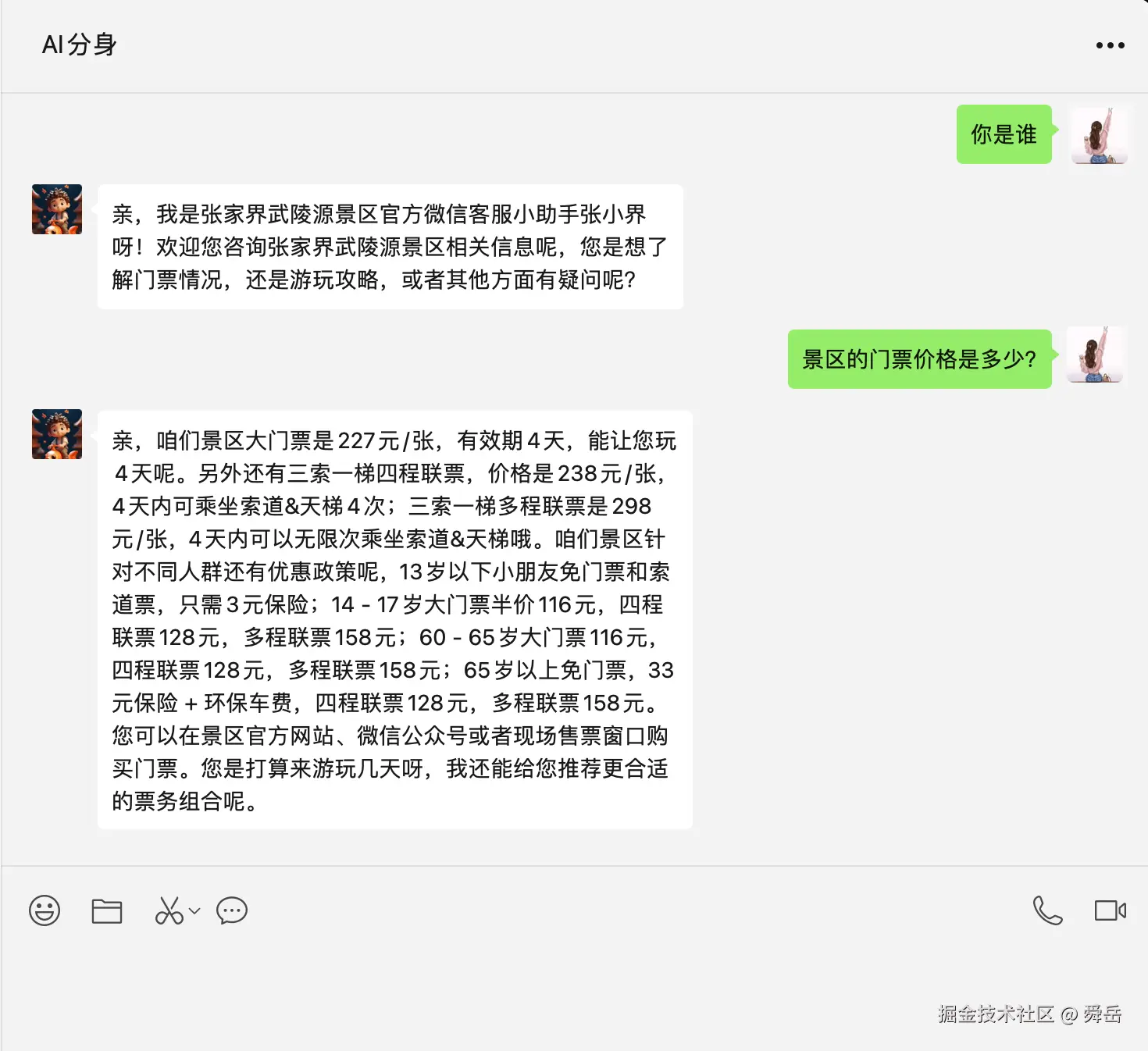1148x1051 pixels.
Task: Click the divider line above the toolbar
Action: [x=574, y=866]
